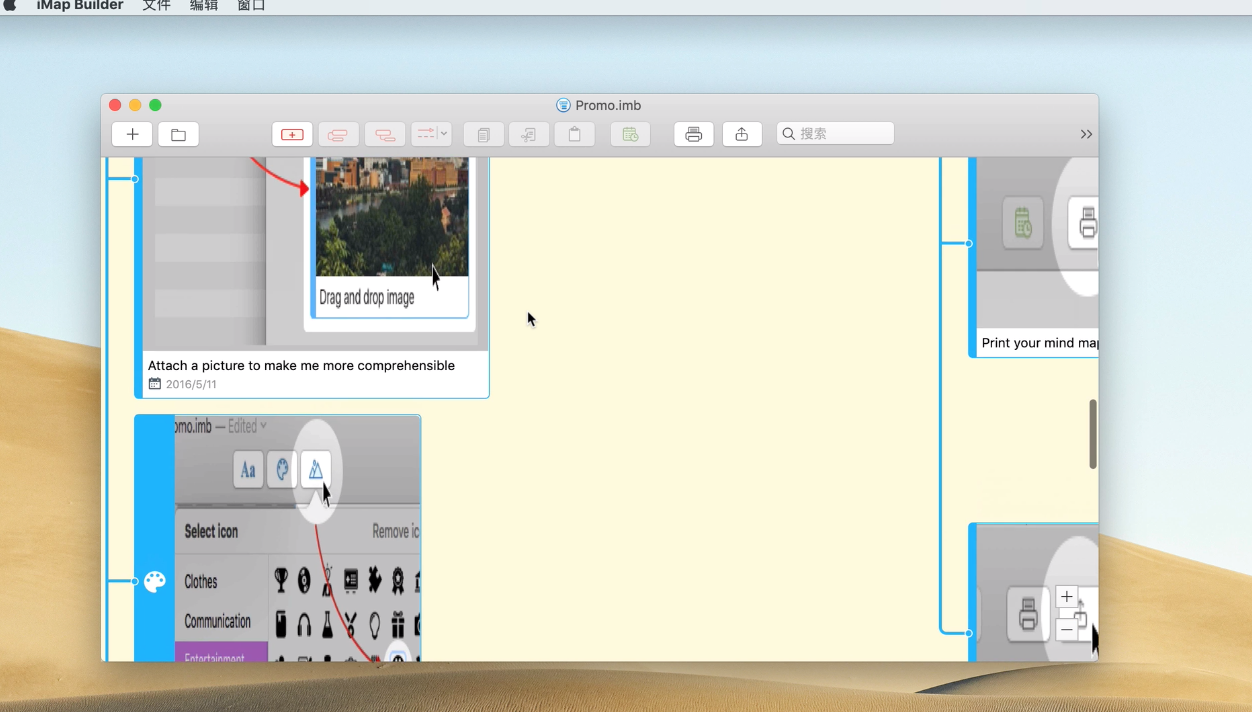Click the green calendar date button

(630, 134)
